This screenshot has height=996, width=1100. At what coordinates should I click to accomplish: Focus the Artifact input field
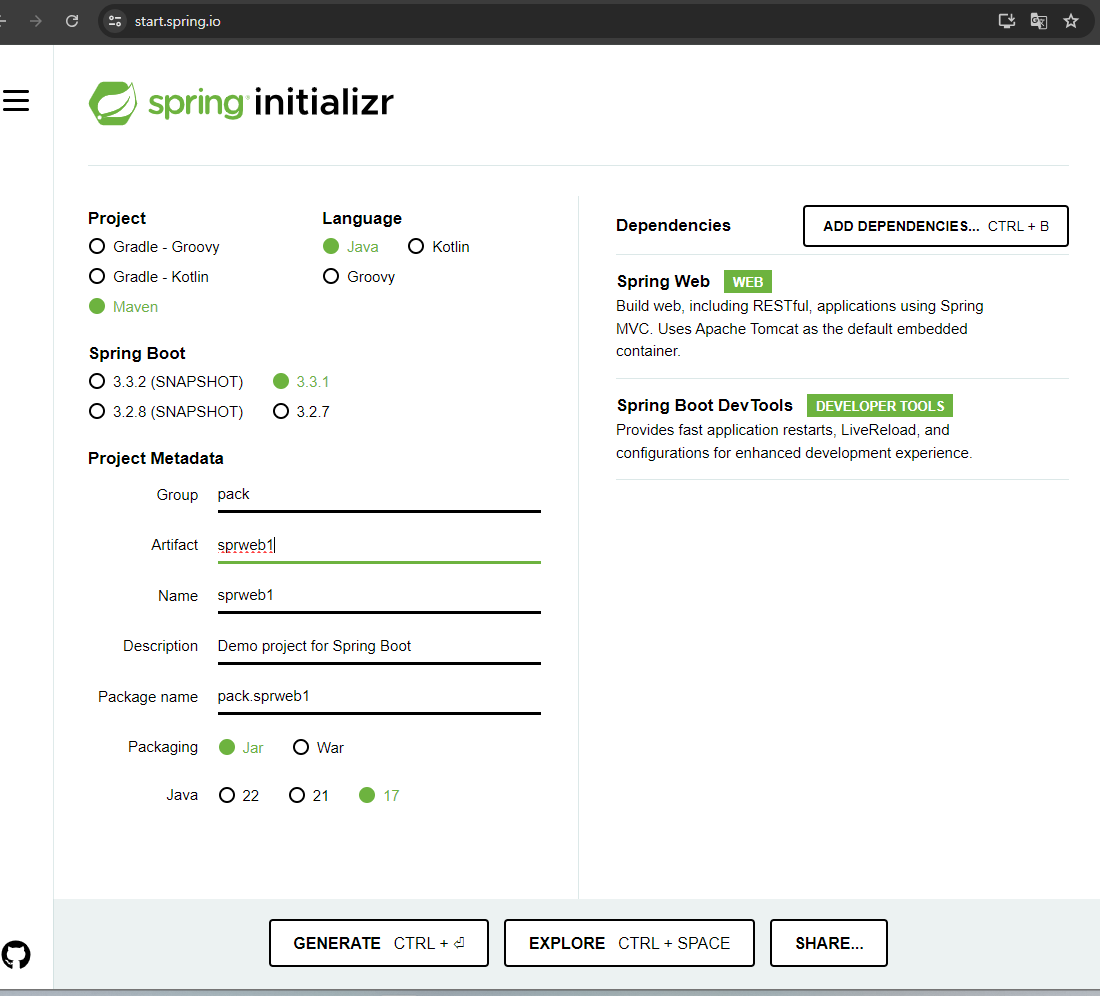[x=379, y=546]
